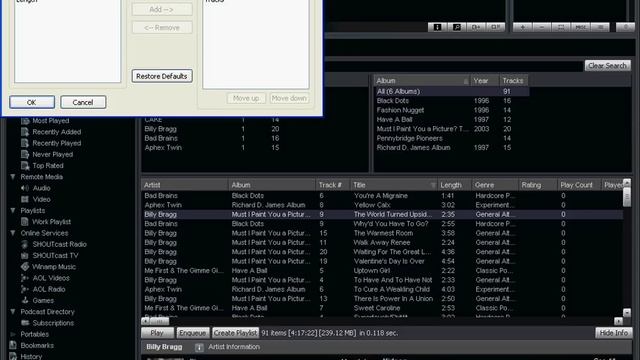Screen dimensions: 640x360
Task: Open Games under Online Services
Action: pos(43,300)
